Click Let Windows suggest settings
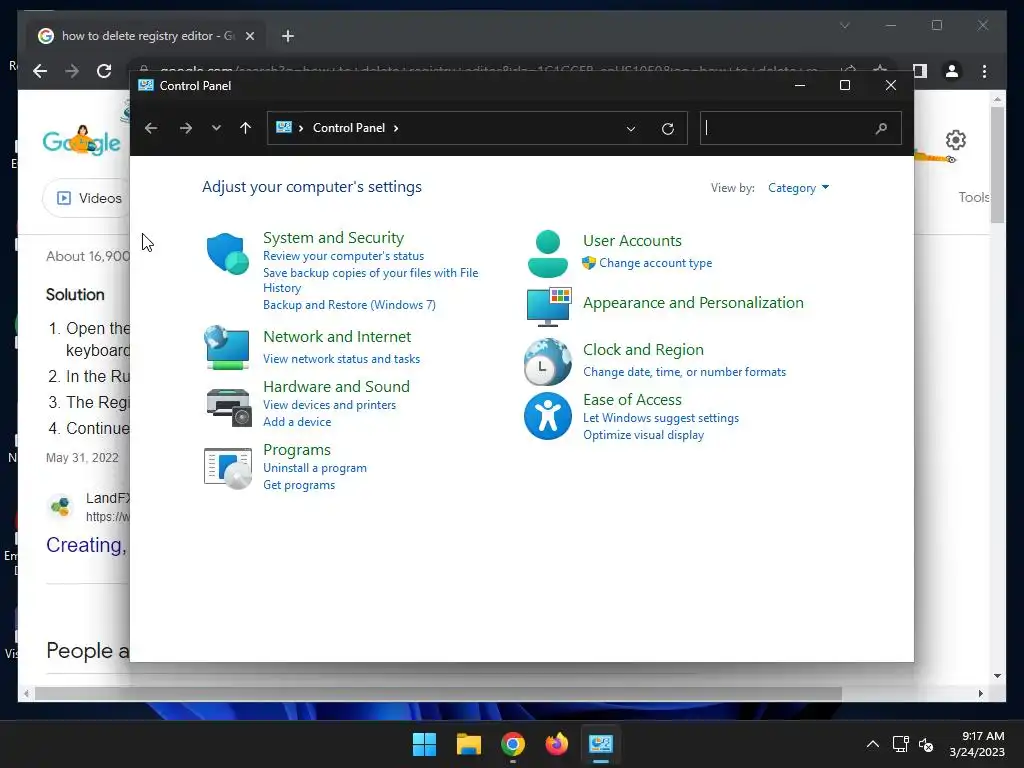Screen dimensions: 1024x768 pyautogui.click(x=661, y=418)
